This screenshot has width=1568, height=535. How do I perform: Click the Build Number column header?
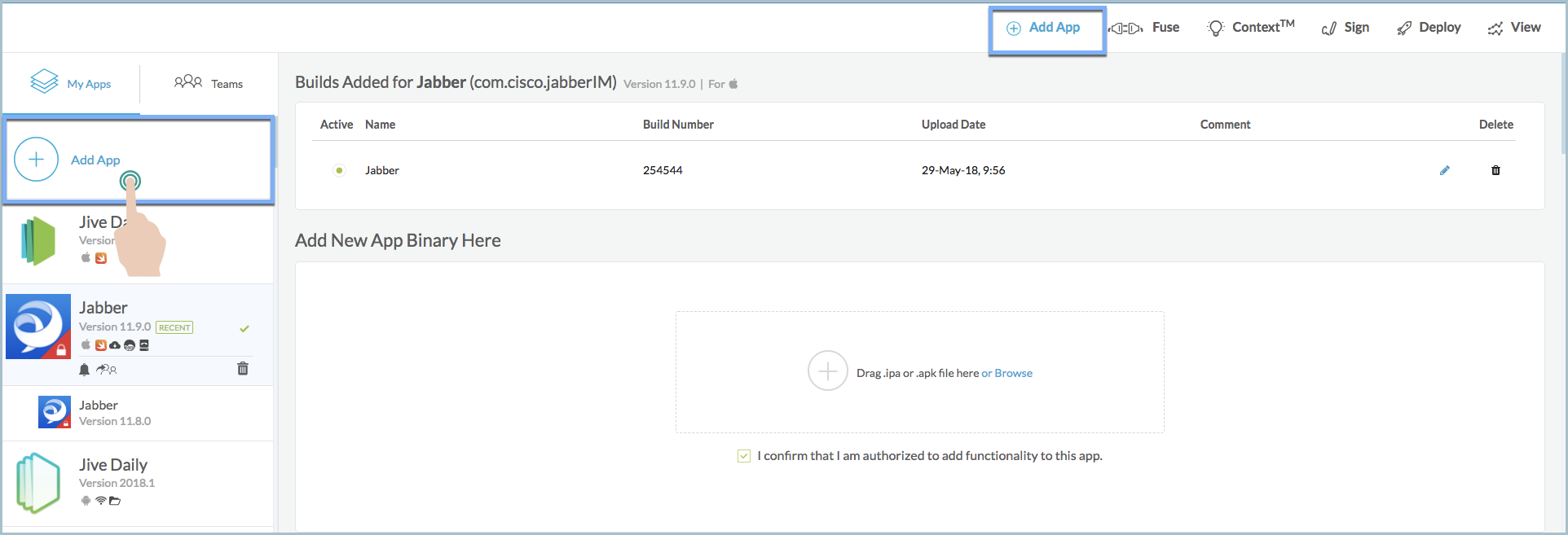[x=678, y=125]
